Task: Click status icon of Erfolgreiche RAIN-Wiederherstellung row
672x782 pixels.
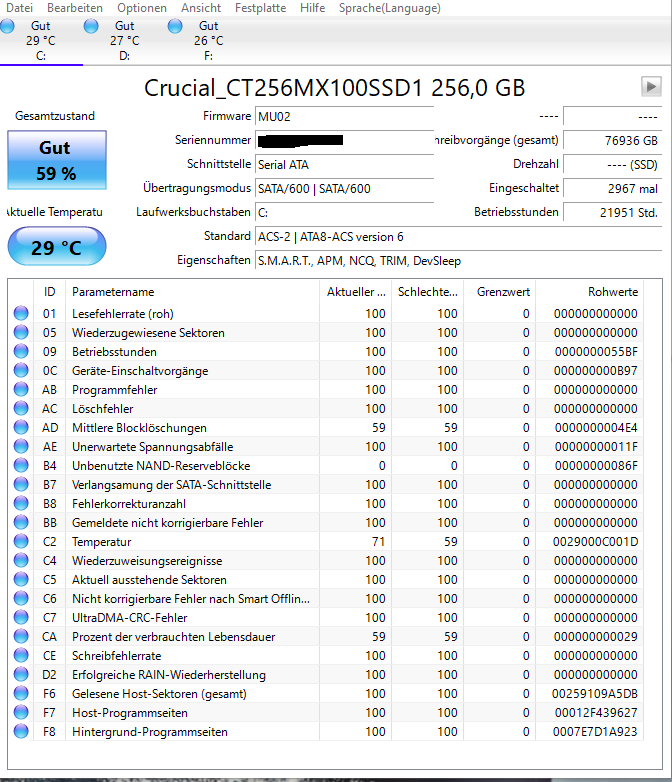Action: [21, 674]
